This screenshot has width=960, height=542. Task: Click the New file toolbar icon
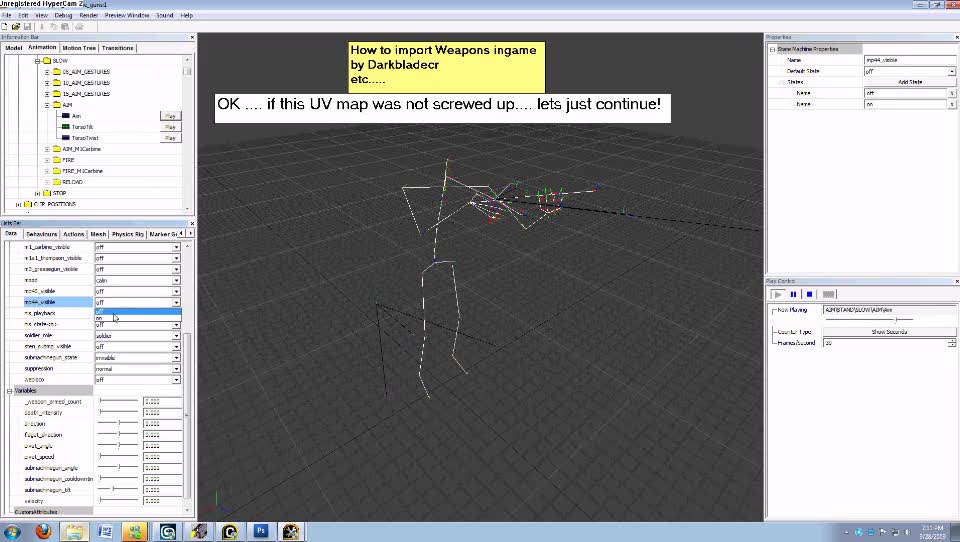4,26
